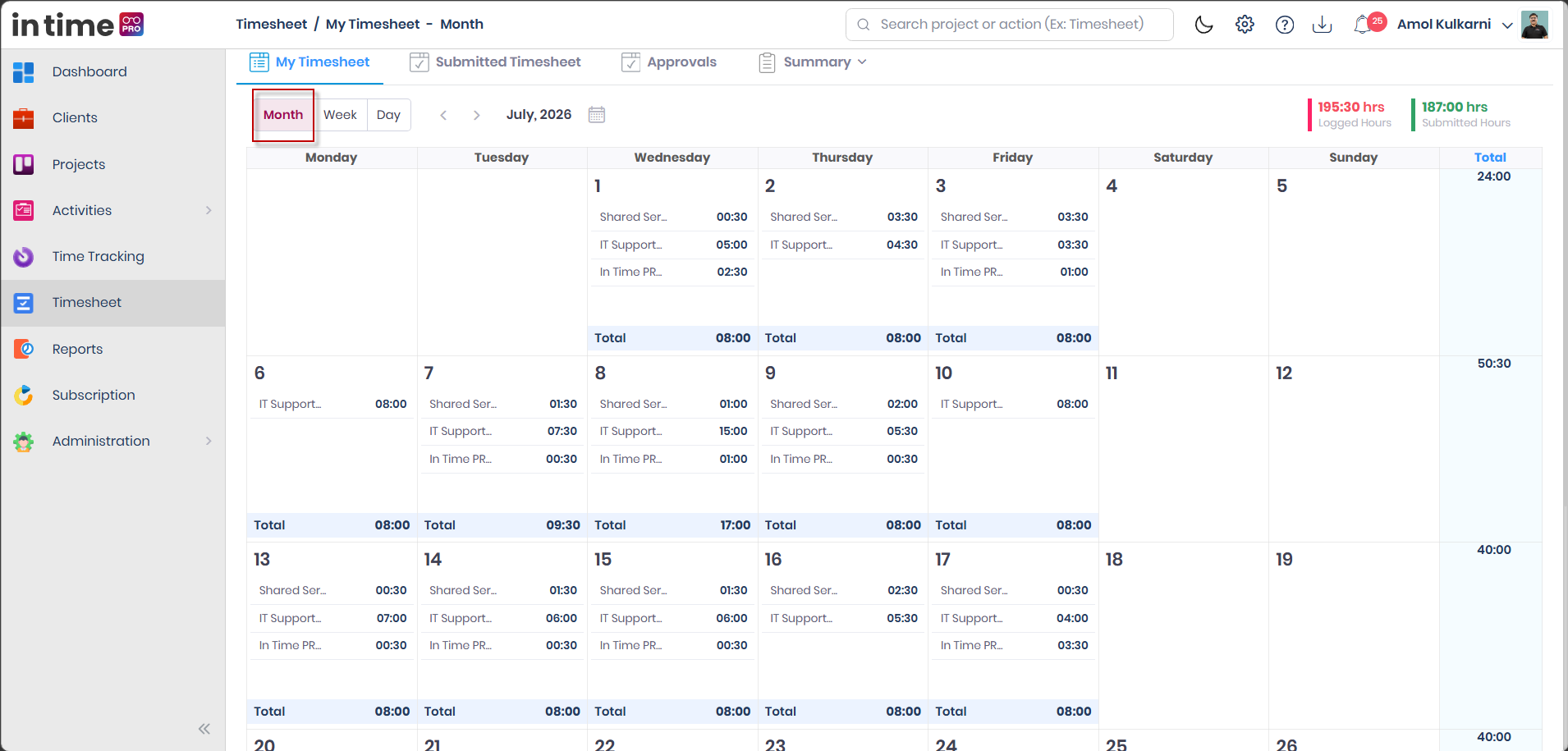This screenshot has height=751, width=1568.
Task: Switch to Week view
Action: 340,115
